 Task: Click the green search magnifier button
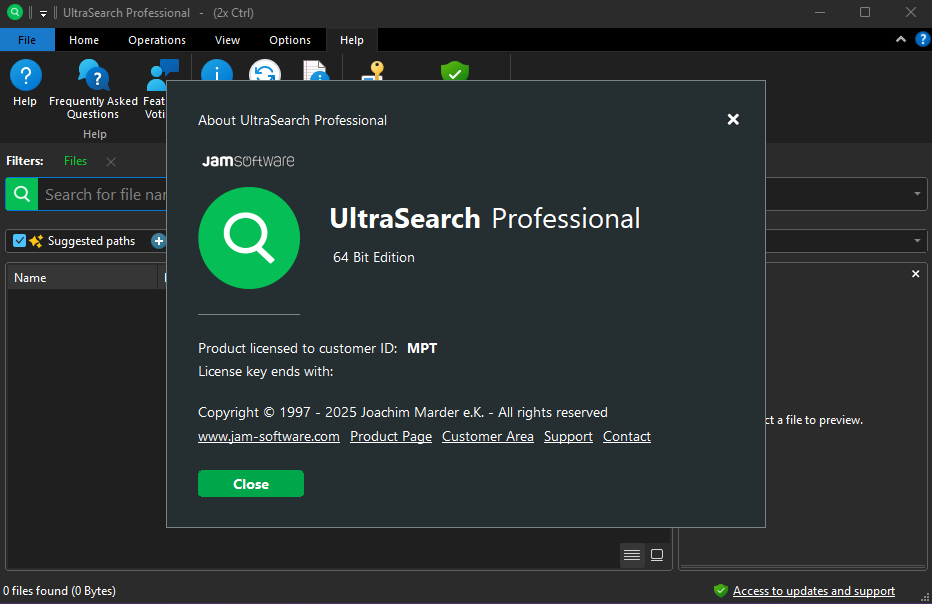click(x=22, y=194)
